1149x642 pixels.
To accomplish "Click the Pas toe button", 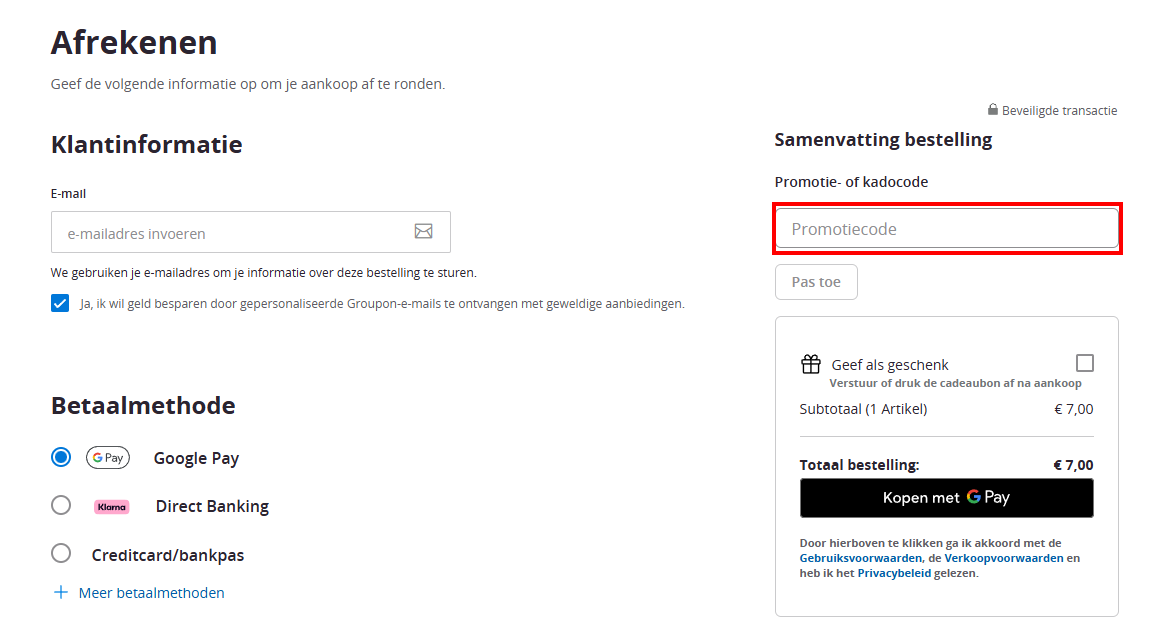I will point(816,282).
